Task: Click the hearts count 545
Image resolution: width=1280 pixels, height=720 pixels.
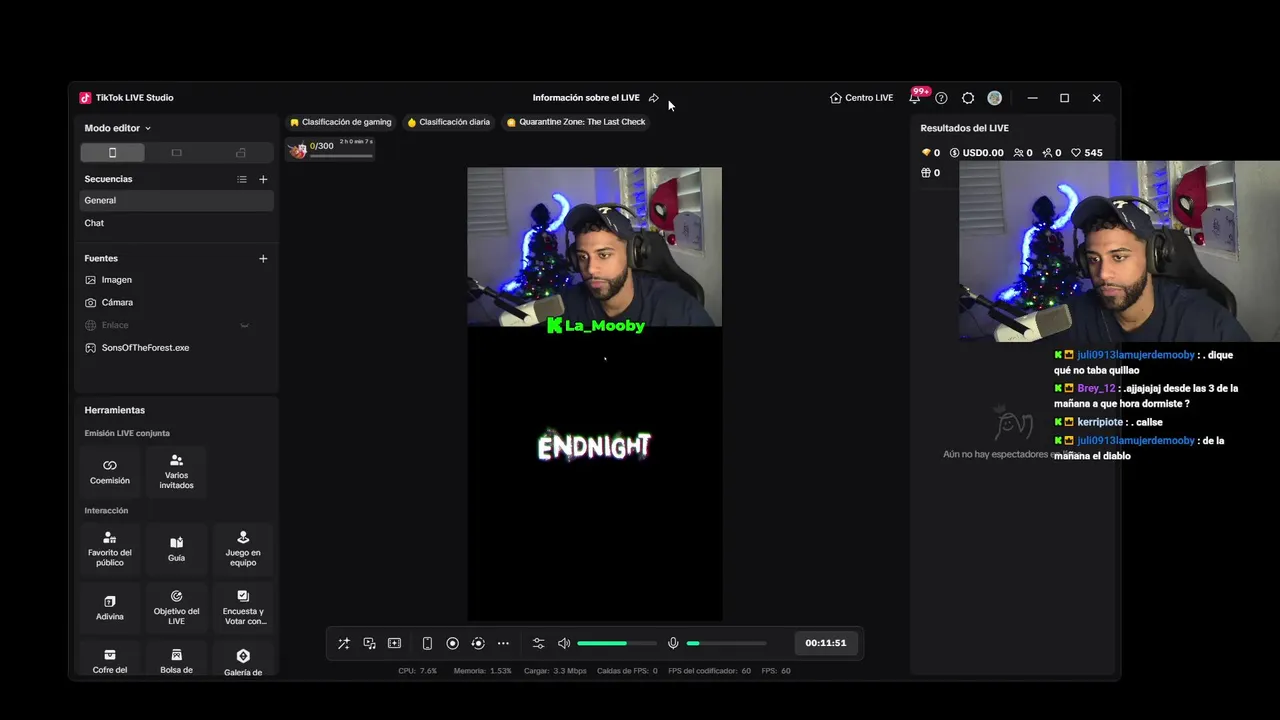Action: (x=1086, y=153)
